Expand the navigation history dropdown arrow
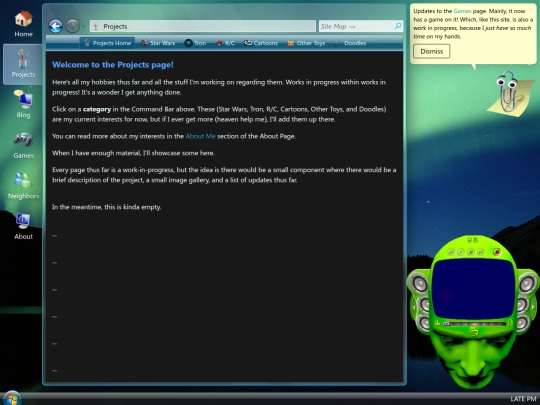 point(84,27)
